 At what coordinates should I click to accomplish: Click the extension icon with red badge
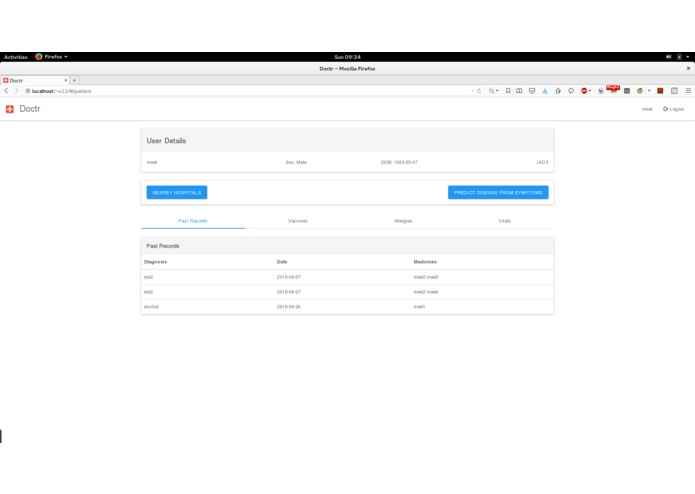pos(613,90)
